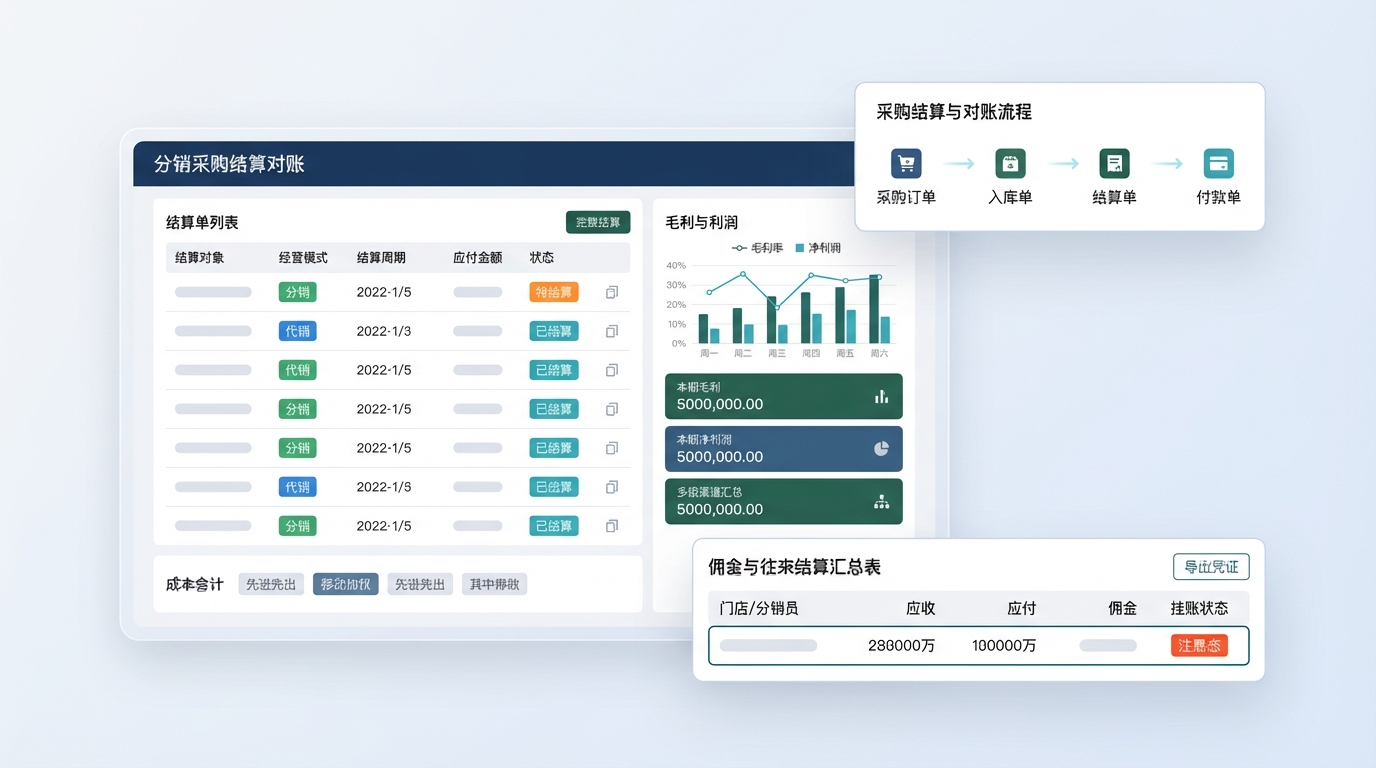Open the 结算单 step icon

click(1114, 163)
